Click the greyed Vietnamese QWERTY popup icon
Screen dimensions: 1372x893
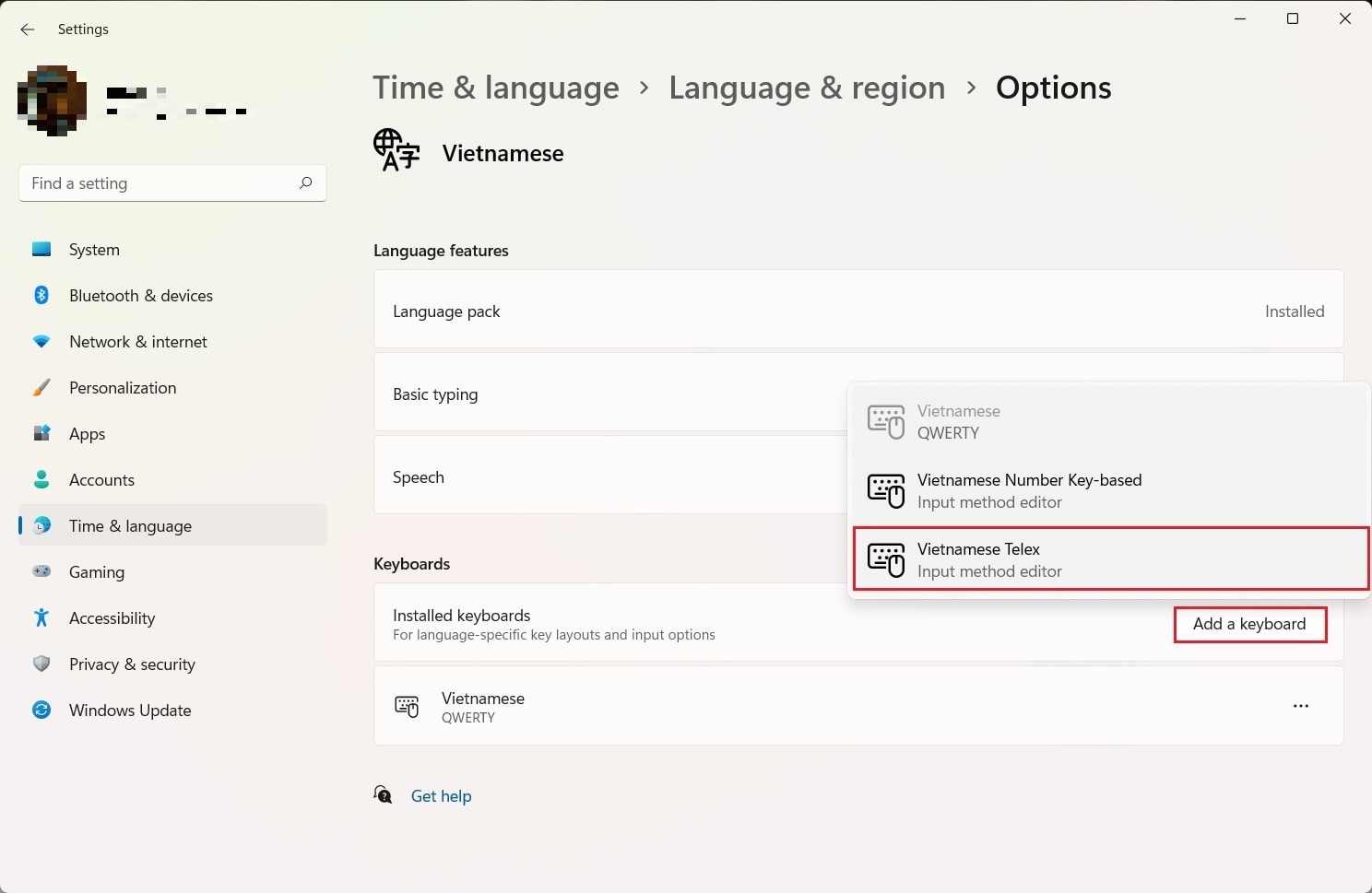886,421
